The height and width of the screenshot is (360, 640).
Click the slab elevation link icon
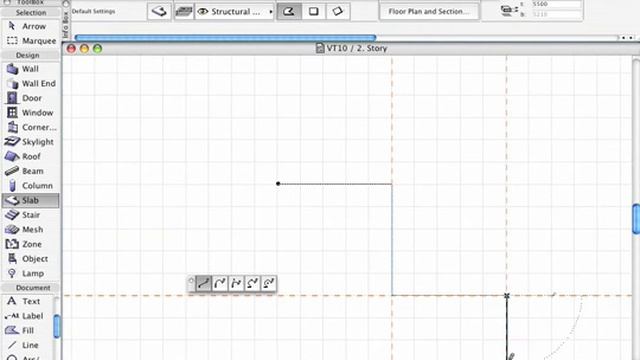click(509, 10)
